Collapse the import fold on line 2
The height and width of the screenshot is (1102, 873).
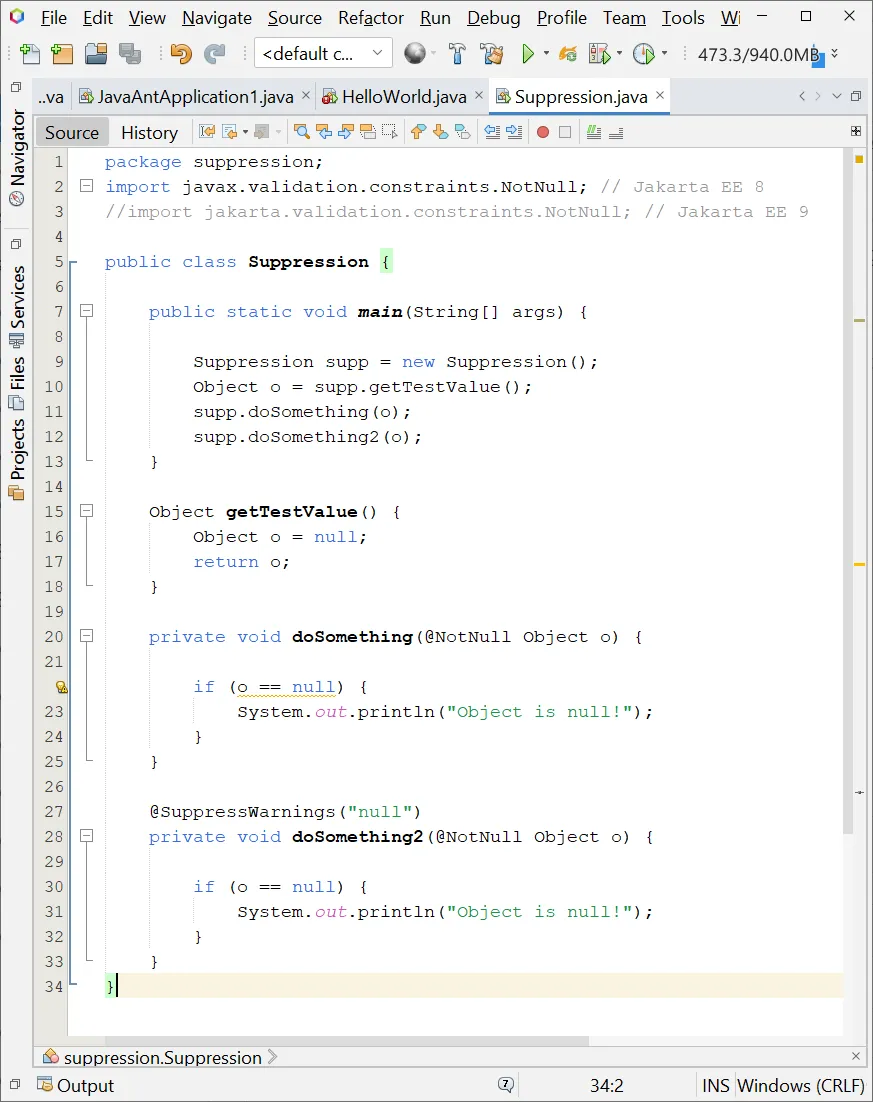(86, 186)
